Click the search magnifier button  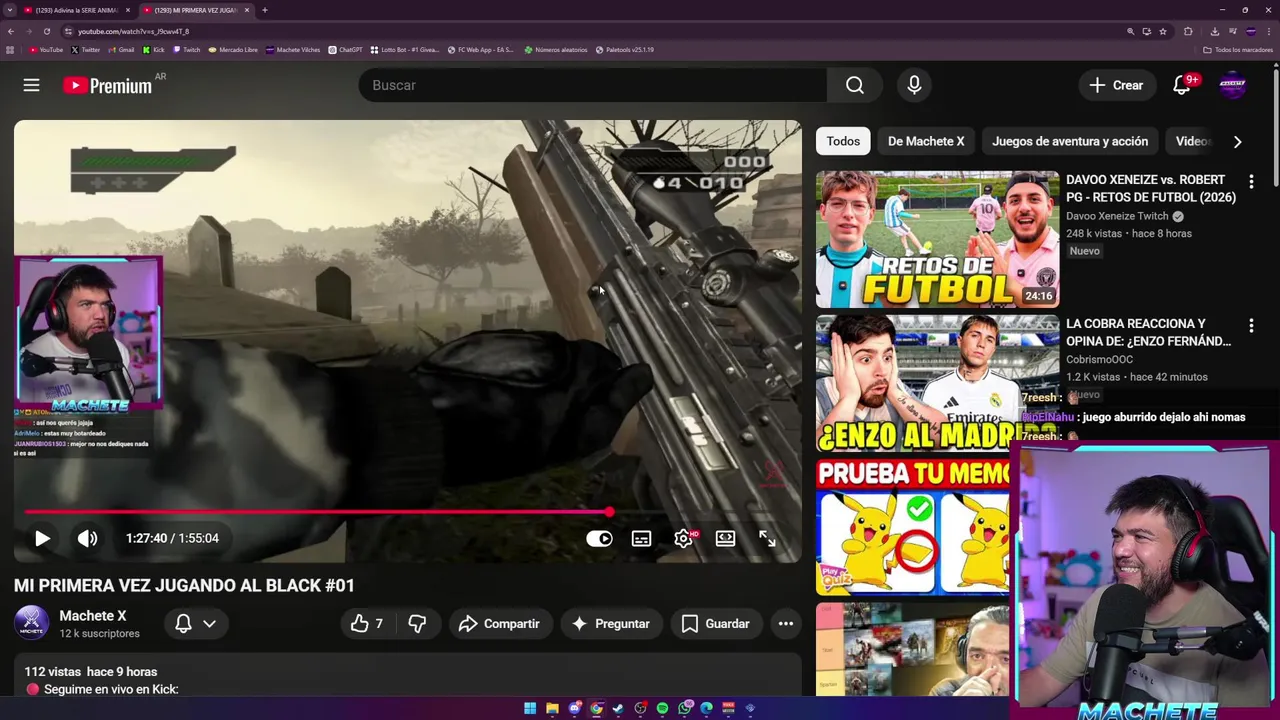pos(855,86)
